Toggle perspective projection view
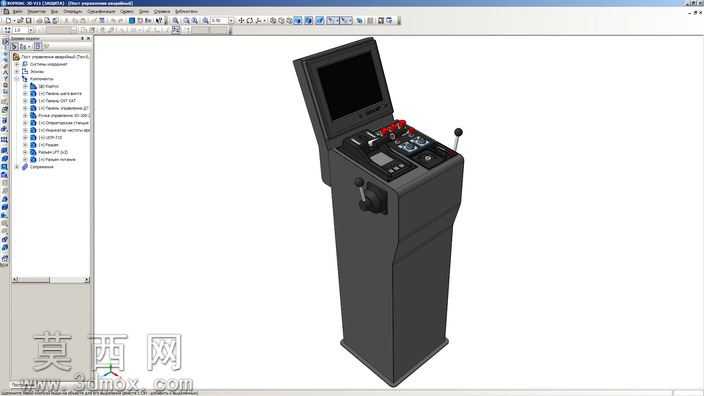This screenshot has height=396, width=704. (320, 21)
